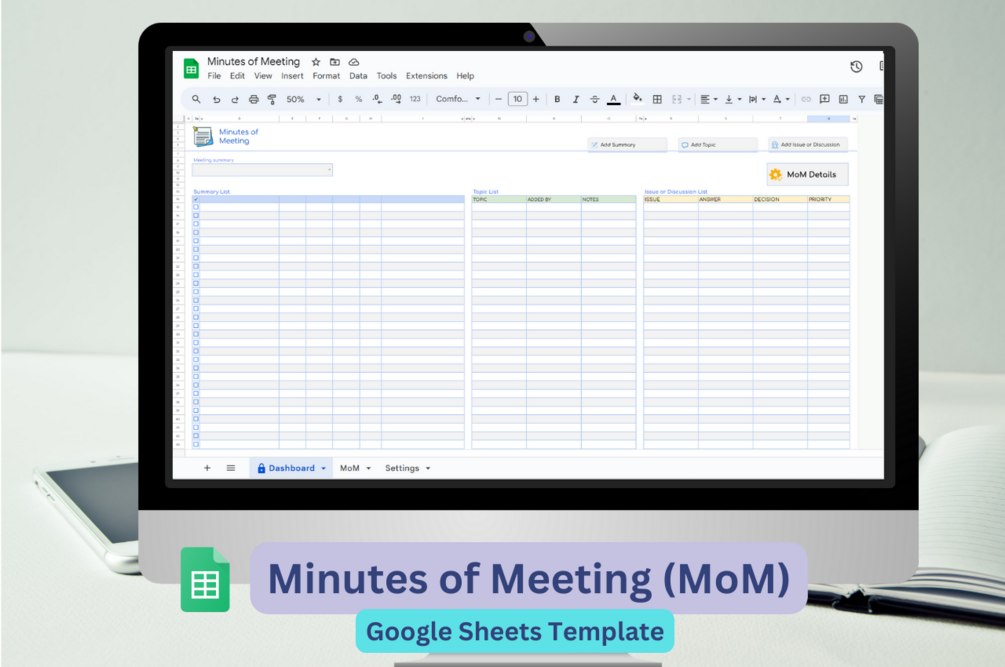Toggle strikethrough formatting
Screen dimensions: 1005x667
(x=594, y=99)
